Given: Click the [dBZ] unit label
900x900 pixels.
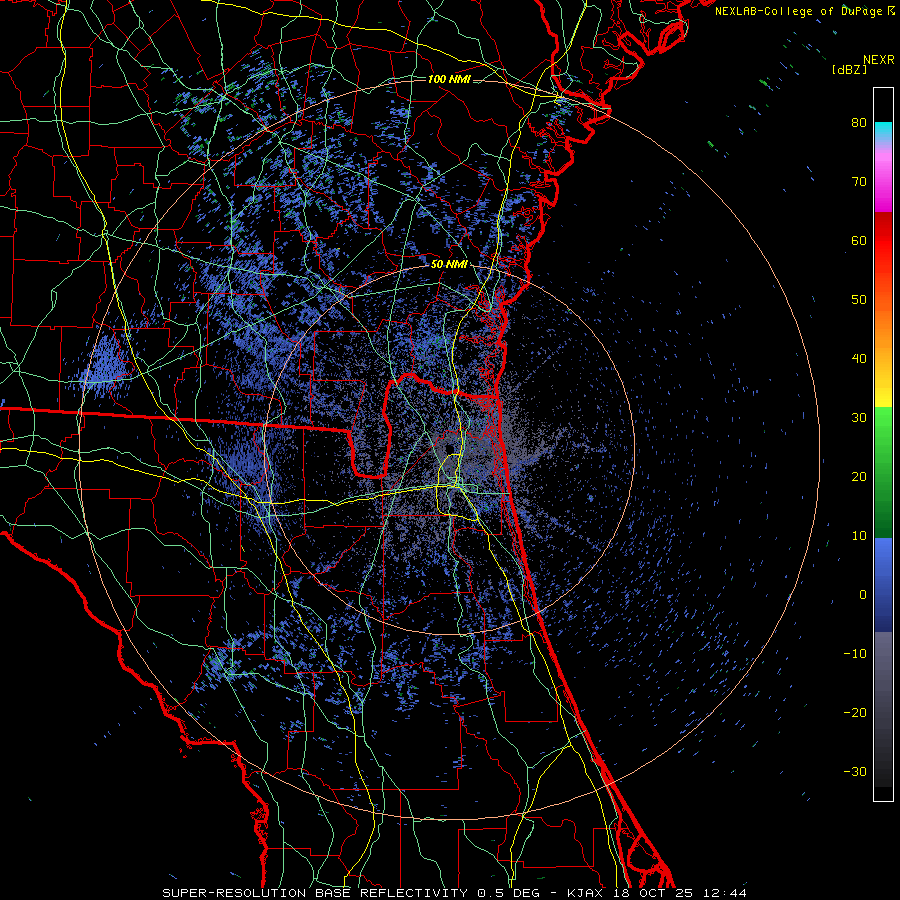Looking at the screenshot, I should pos(849,70).
